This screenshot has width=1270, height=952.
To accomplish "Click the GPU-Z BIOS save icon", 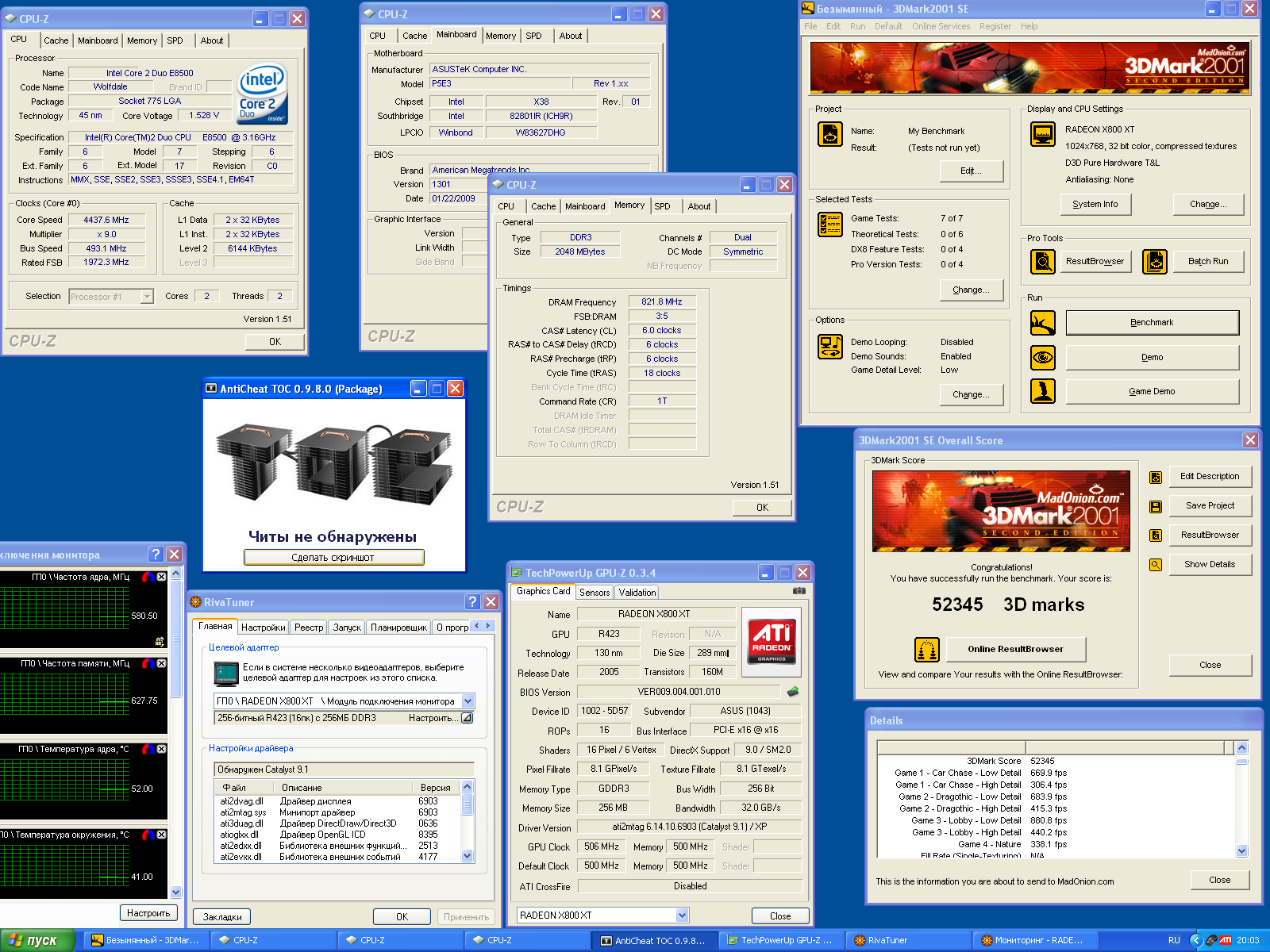I will pos(792,692).
